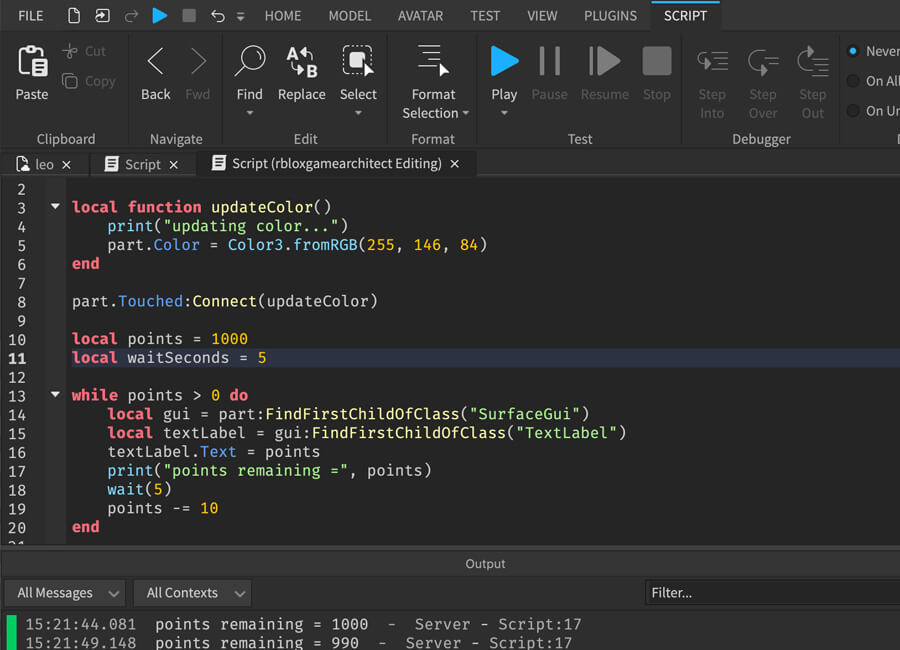The width and height of the screenshot is (900, 650).
Task: Switch to the MODEL ribbon tab
Action: click(x=350, y=16)
